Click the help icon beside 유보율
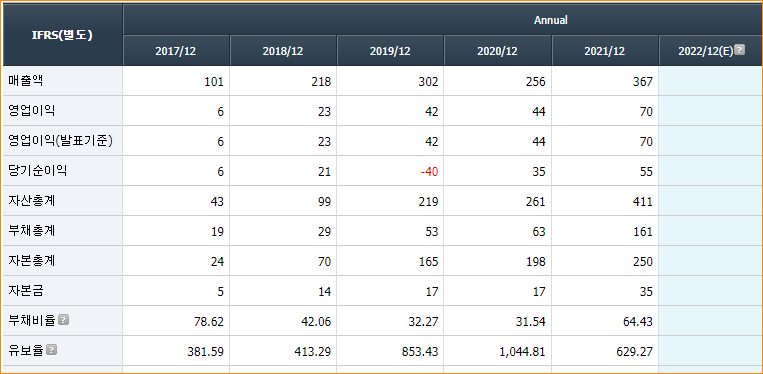This screenshot has height=374, width=763. pos(52,350)
